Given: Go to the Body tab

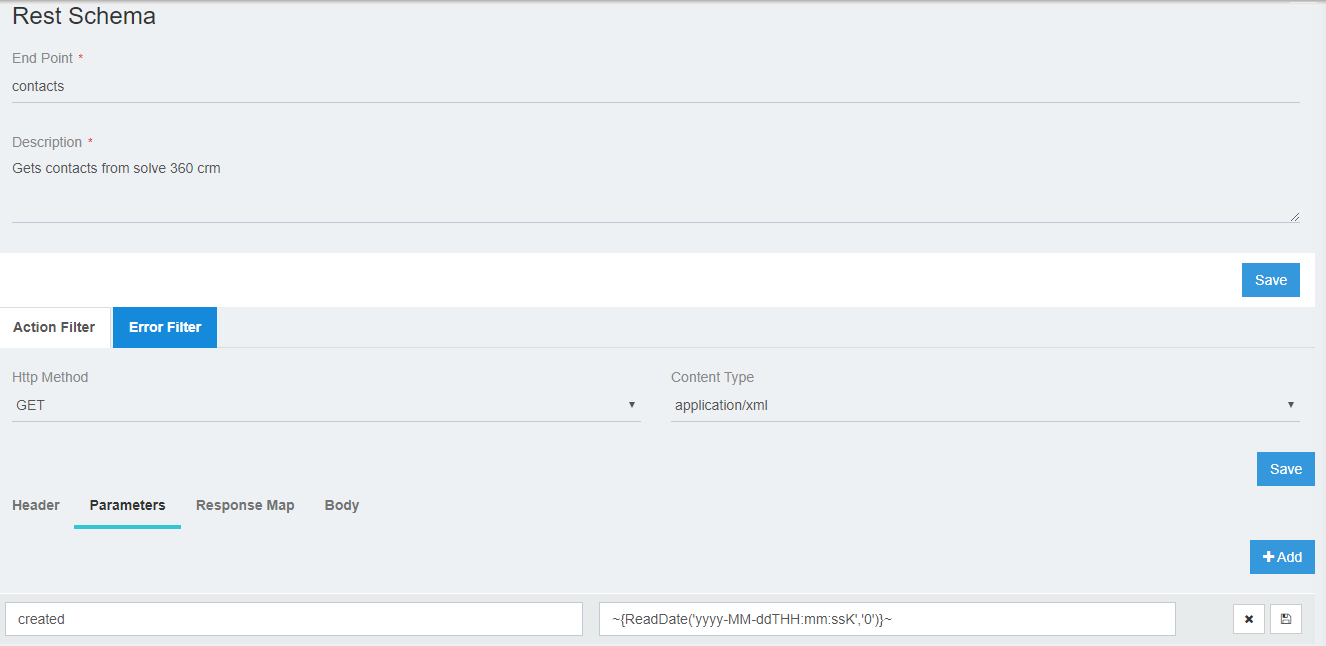Looking at the screenshot, I should [342, 505].
